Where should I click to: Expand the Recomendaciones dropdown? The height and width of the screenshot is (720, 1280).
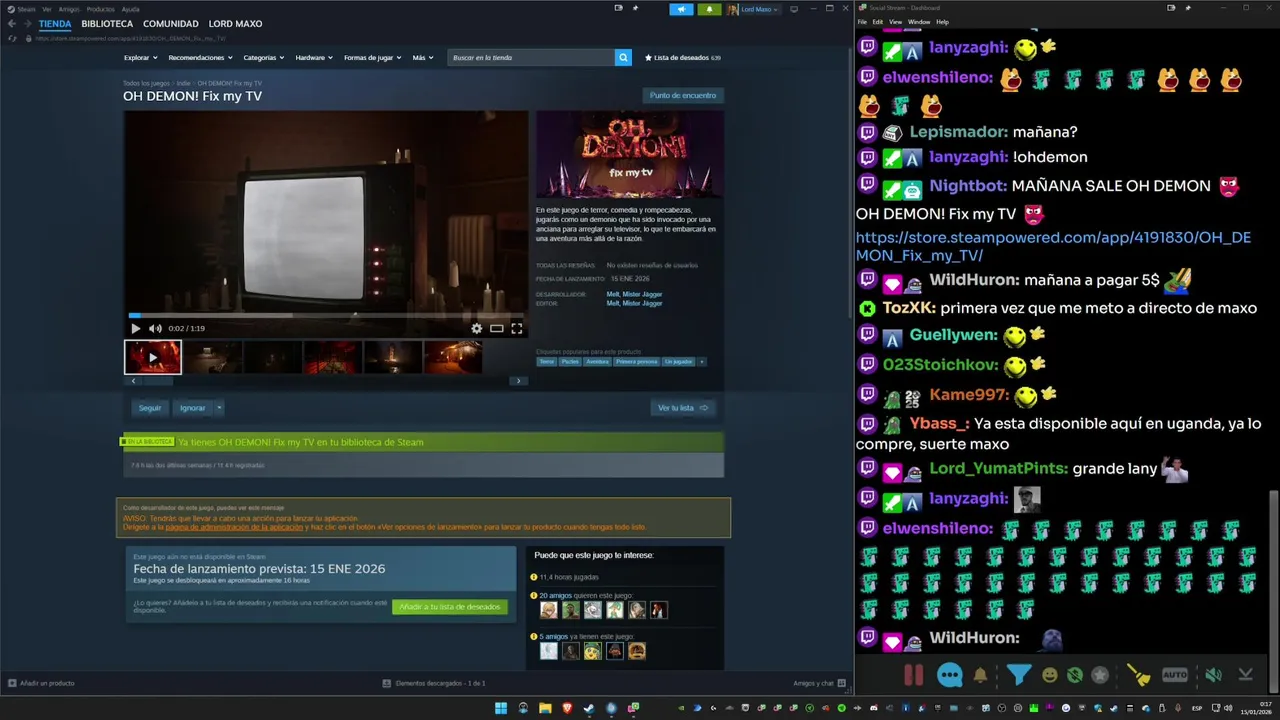[199, 58]
